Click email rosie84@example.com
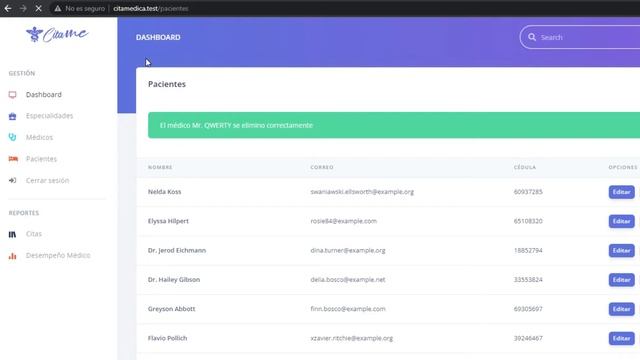The width and height of the screenshot is (640, 360). [x=344, y=221]
